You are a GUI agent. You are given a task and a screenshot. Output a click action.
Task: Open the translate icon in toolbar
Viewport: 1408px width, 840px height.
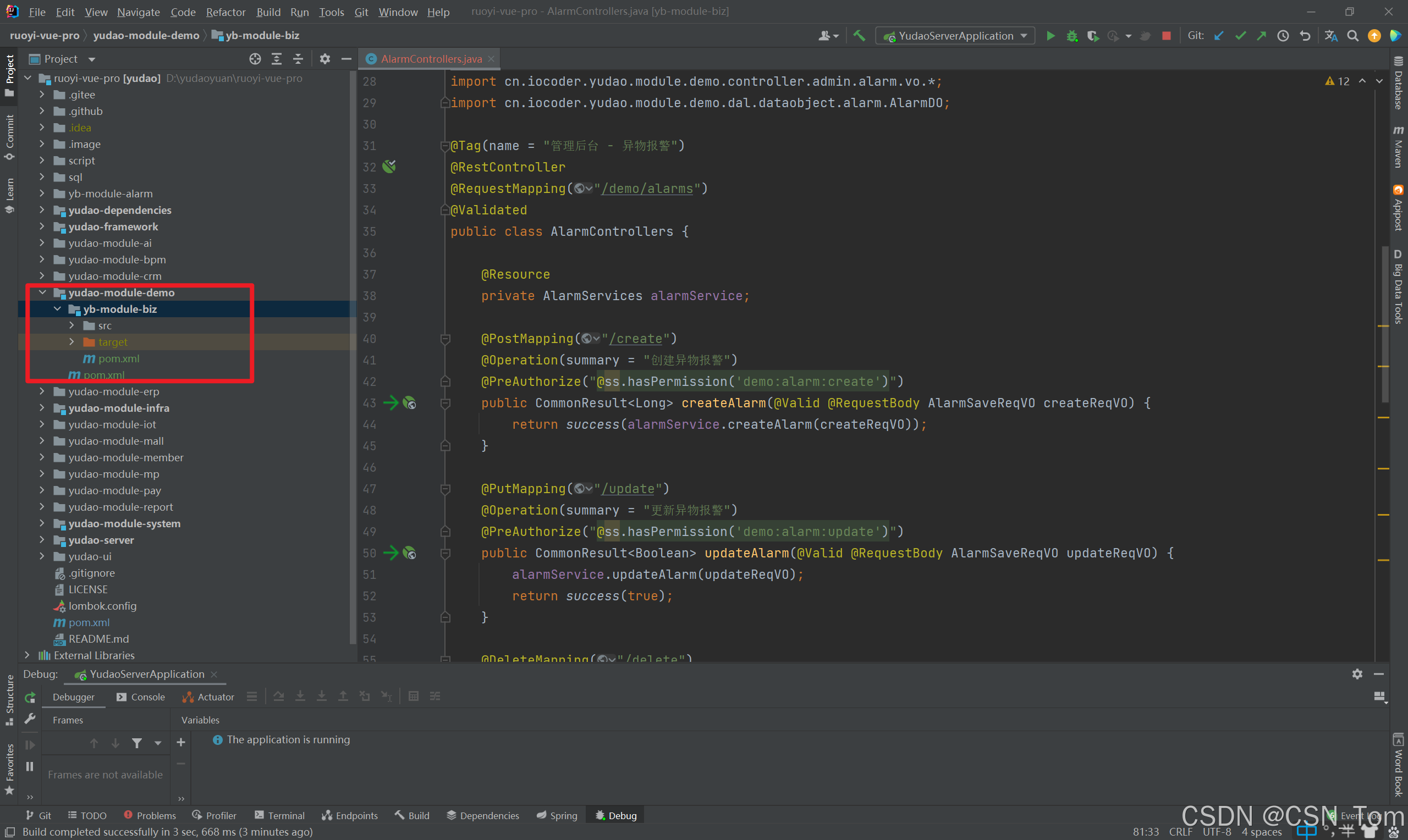point(1331,36)
